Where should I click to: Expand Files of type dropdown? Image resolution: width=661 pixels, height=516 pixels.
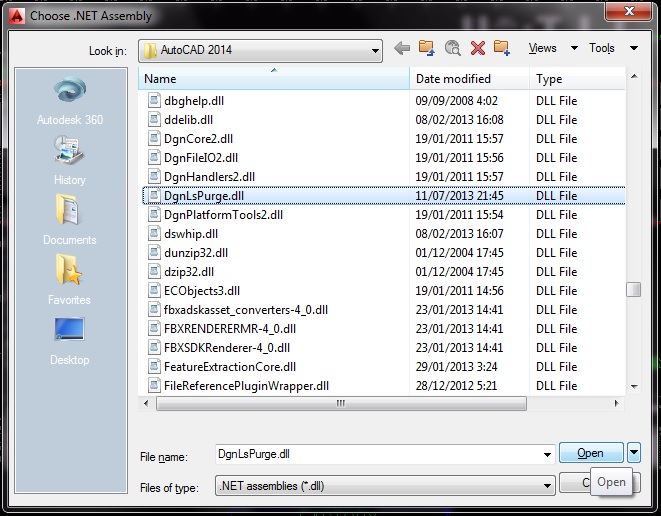pyautogui.click(x=547, y=486)
